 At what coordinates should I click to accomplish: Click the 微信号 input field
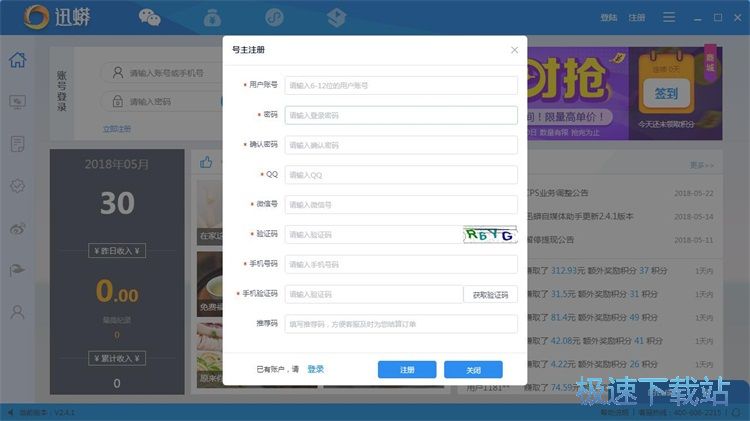[x=401, y=205]
